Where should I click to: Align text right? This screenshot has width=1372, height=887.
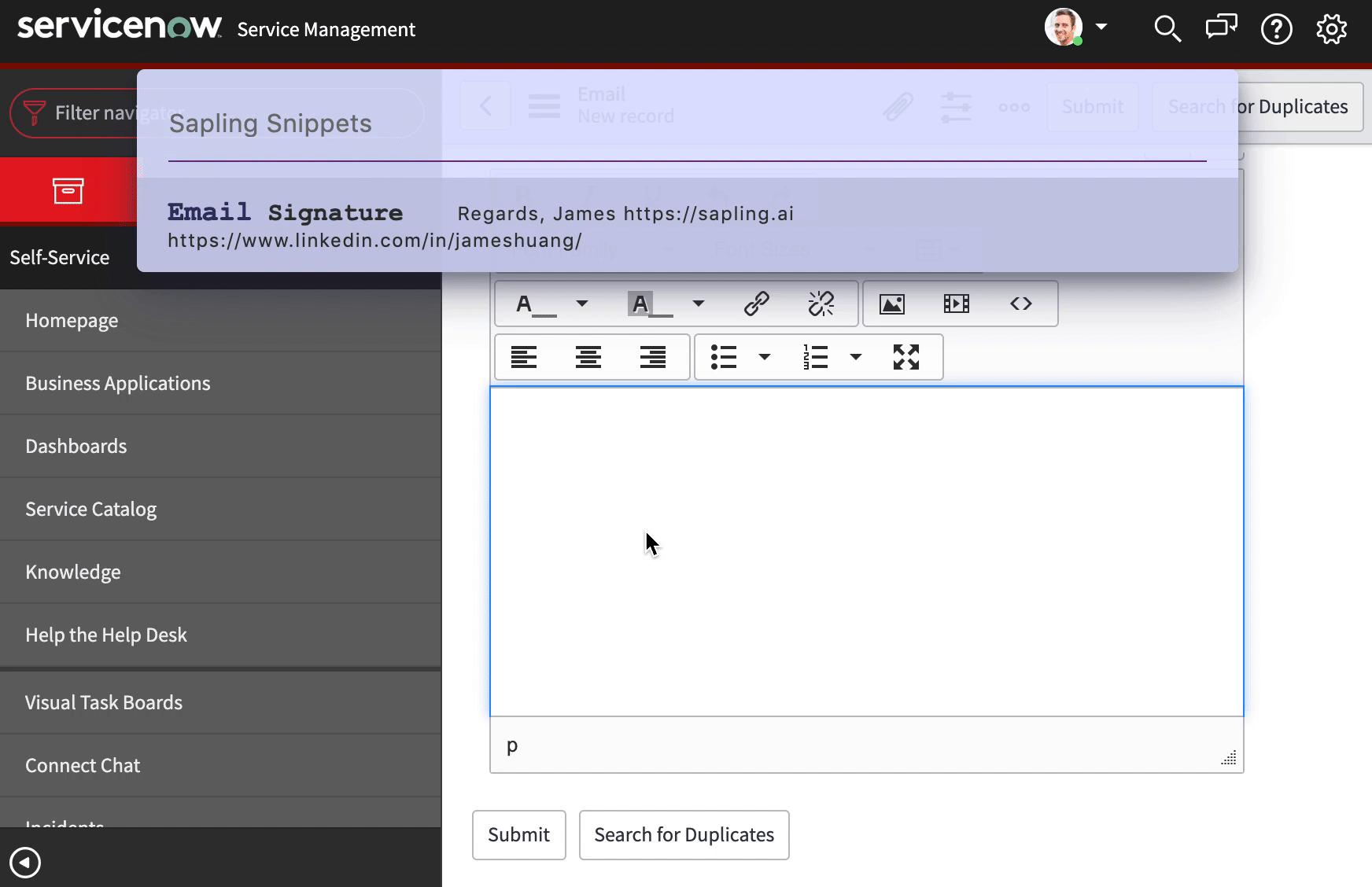coord(653,357)
